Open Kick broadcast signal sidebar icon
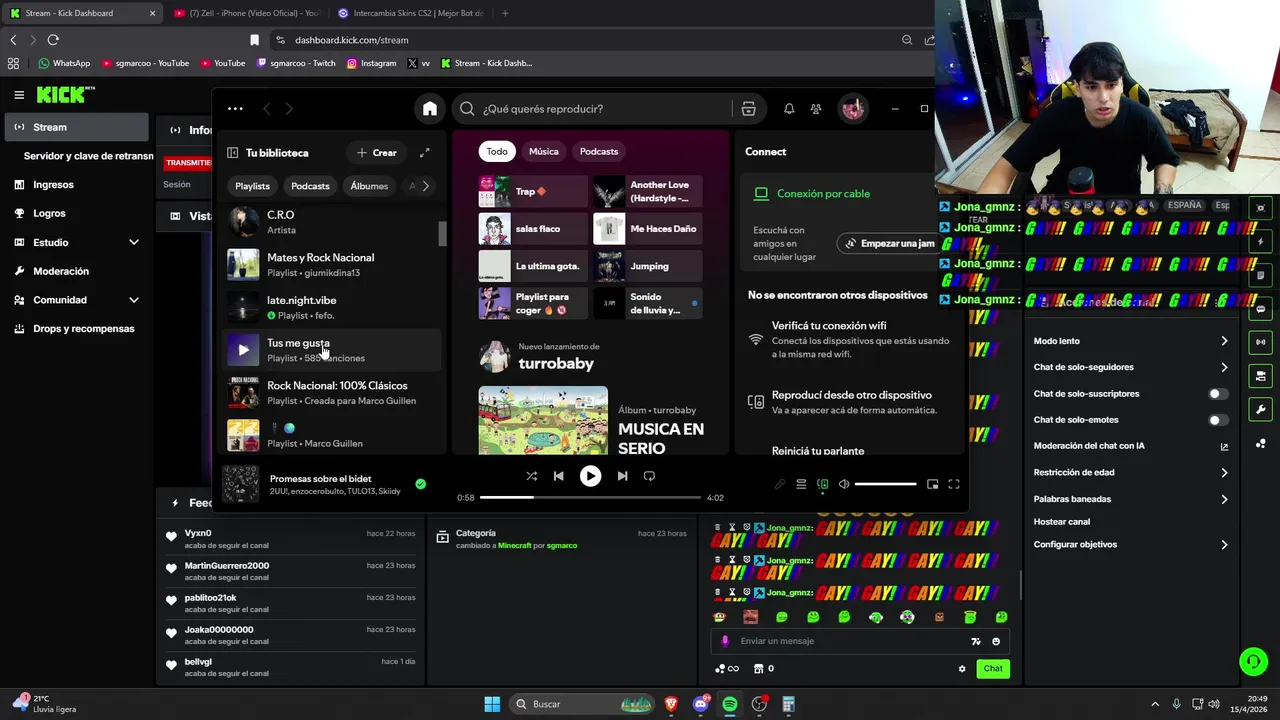Screen dimensions: 1280x720 click(1260, 342)
